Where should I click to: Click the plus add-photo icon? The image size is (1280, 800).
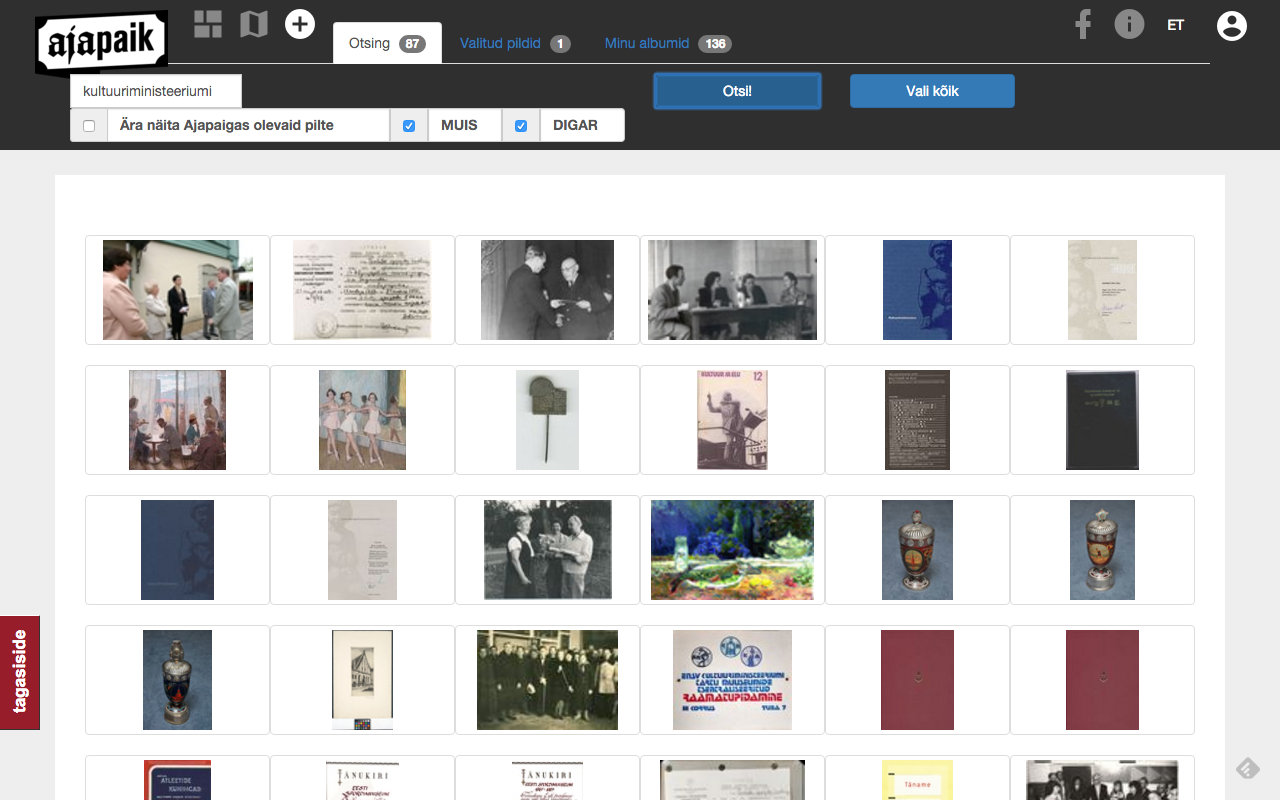[300, 24]
